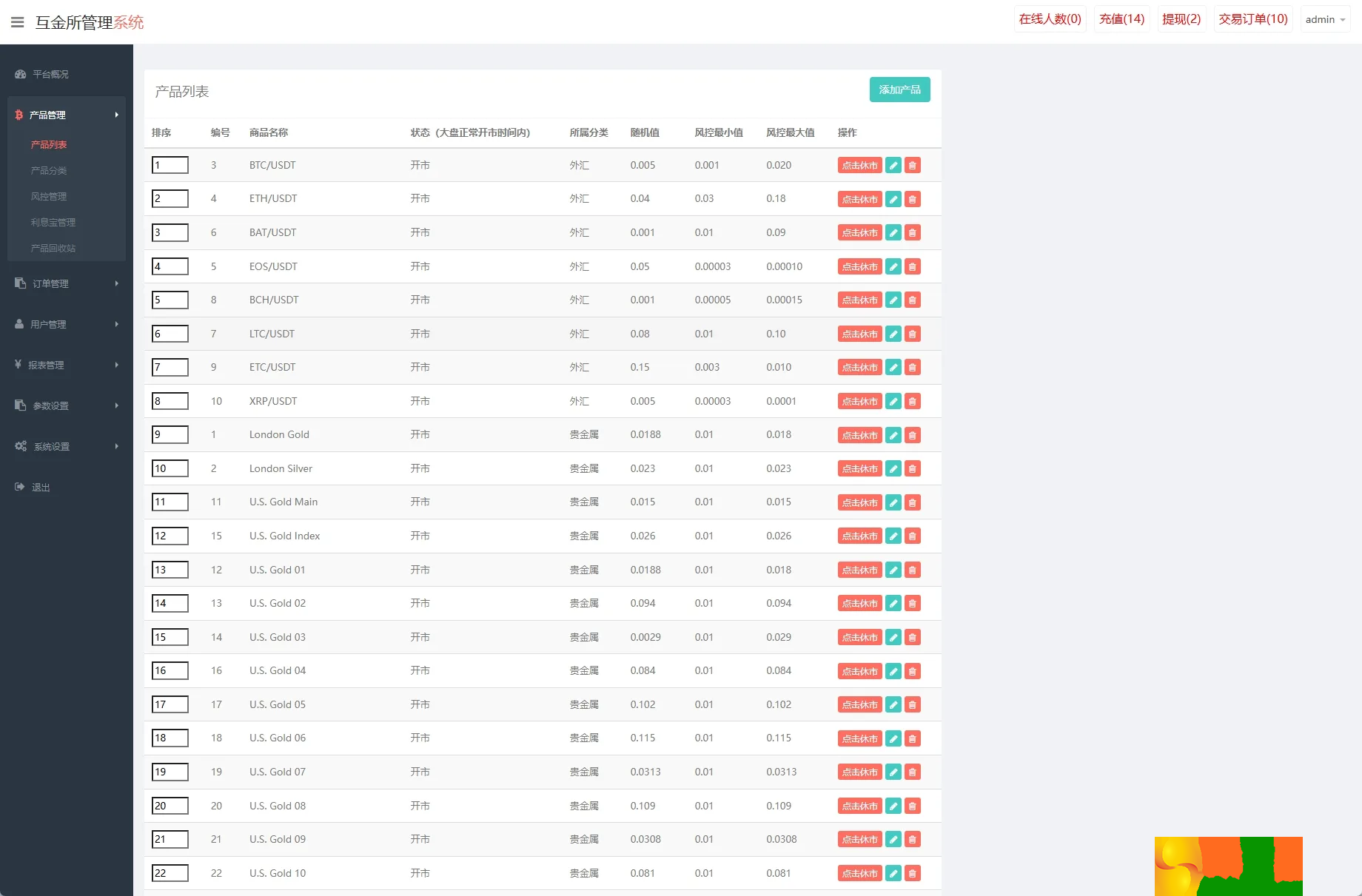Screen dimensions: 1362x896
Task: Click sort order input for EOS/USDT row
Action: 170,266
